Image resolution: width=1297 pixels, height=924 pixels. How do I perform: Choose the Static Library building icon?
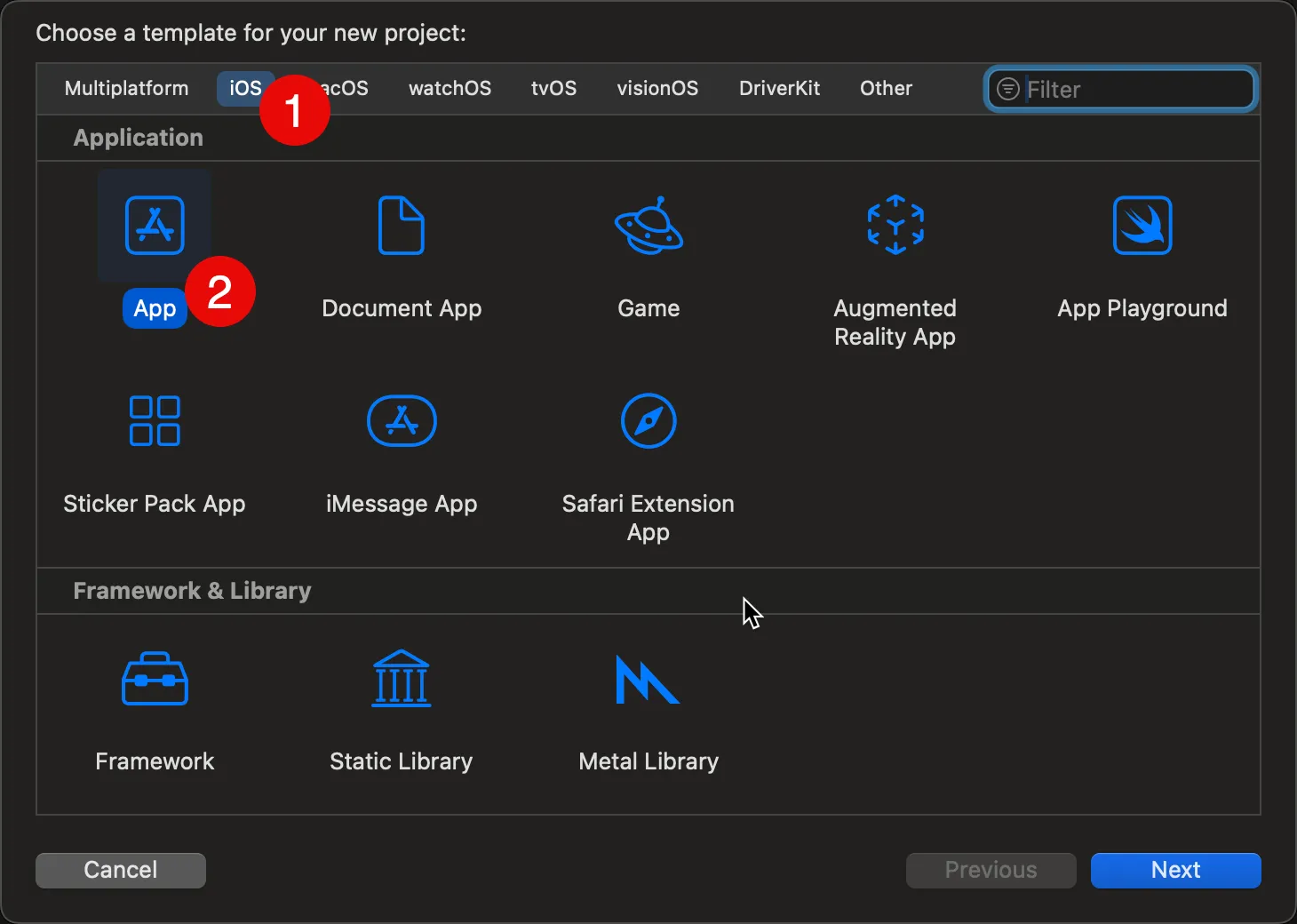pyautogui.click(x=401, y=680)
